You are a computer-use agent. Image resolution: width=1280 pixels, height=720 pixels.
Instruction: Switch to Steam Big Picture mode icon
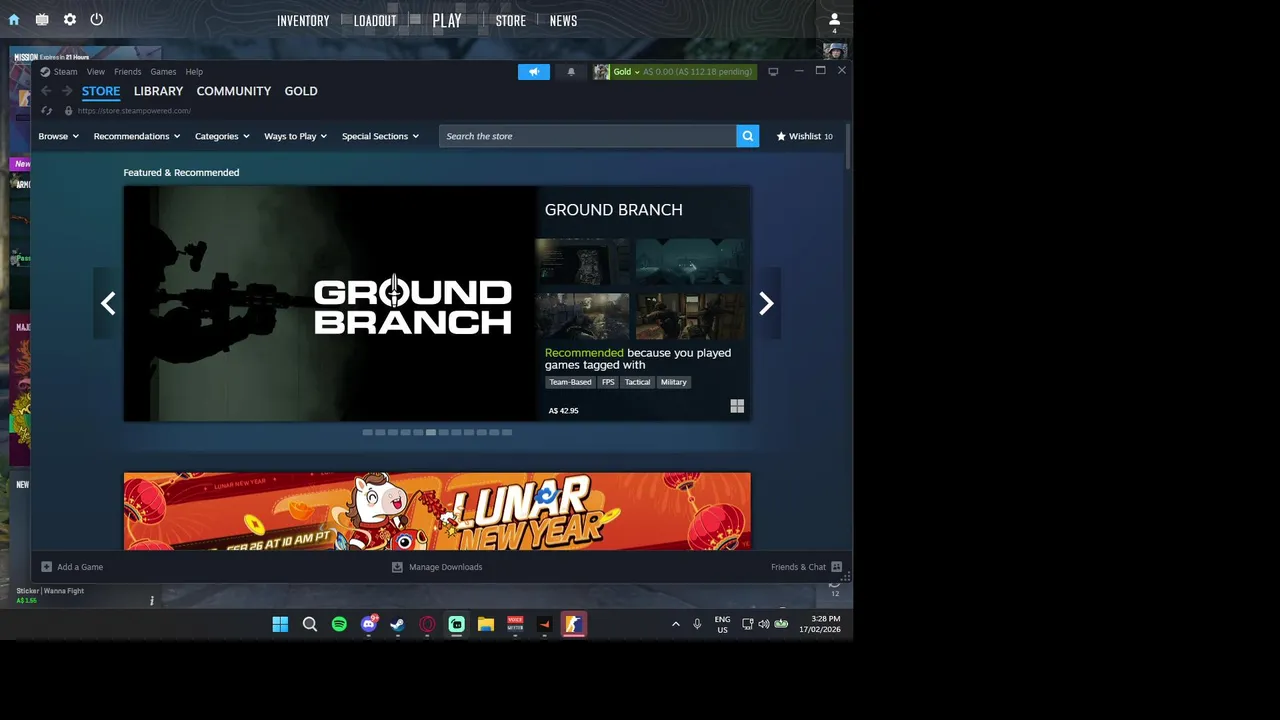tap(773, 72)
